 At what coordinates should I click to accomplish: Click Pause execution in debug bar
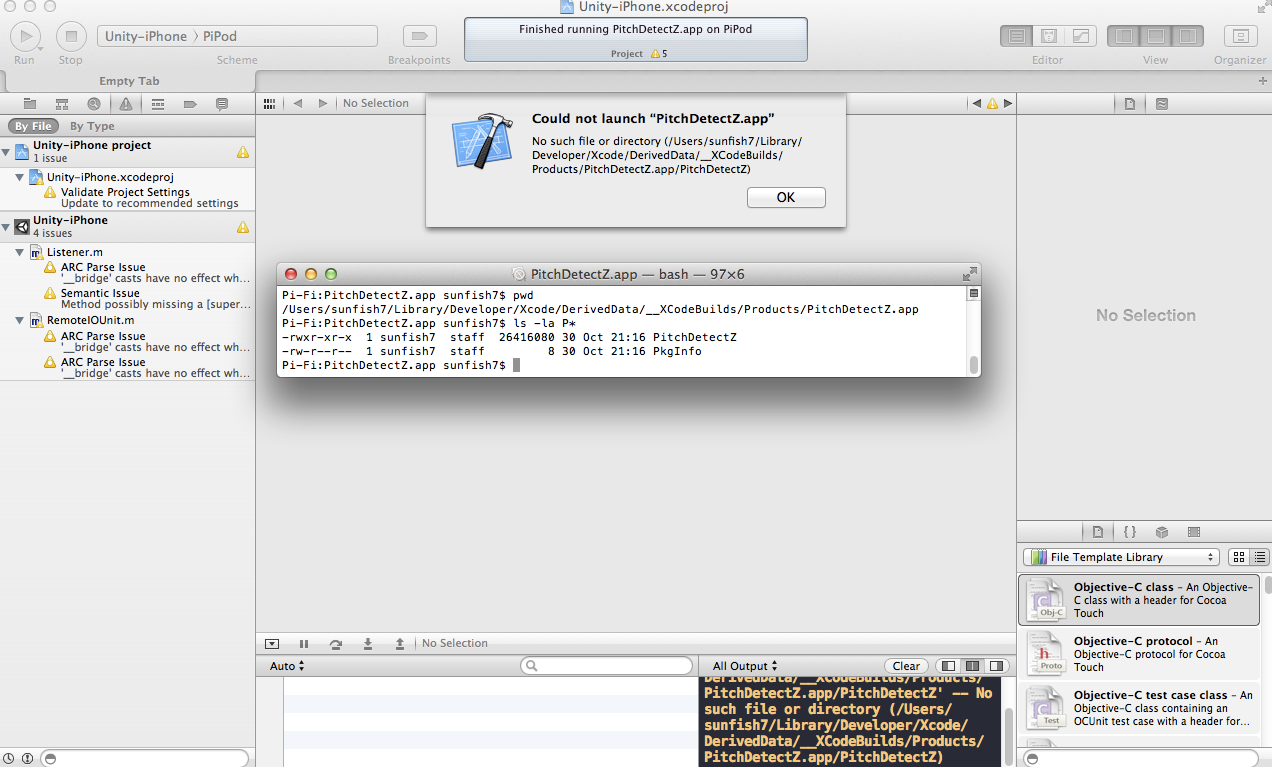(304, 643)
